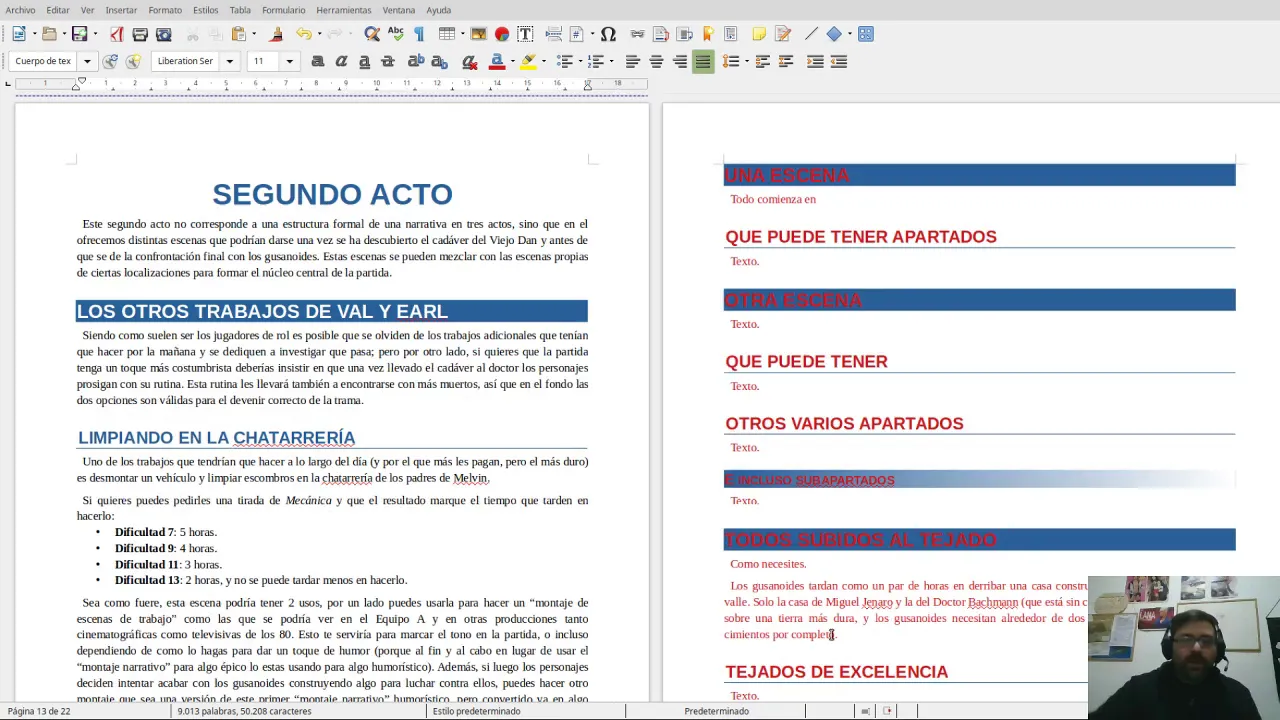Open the New document dropdown arrow

(x=34, y=34)
